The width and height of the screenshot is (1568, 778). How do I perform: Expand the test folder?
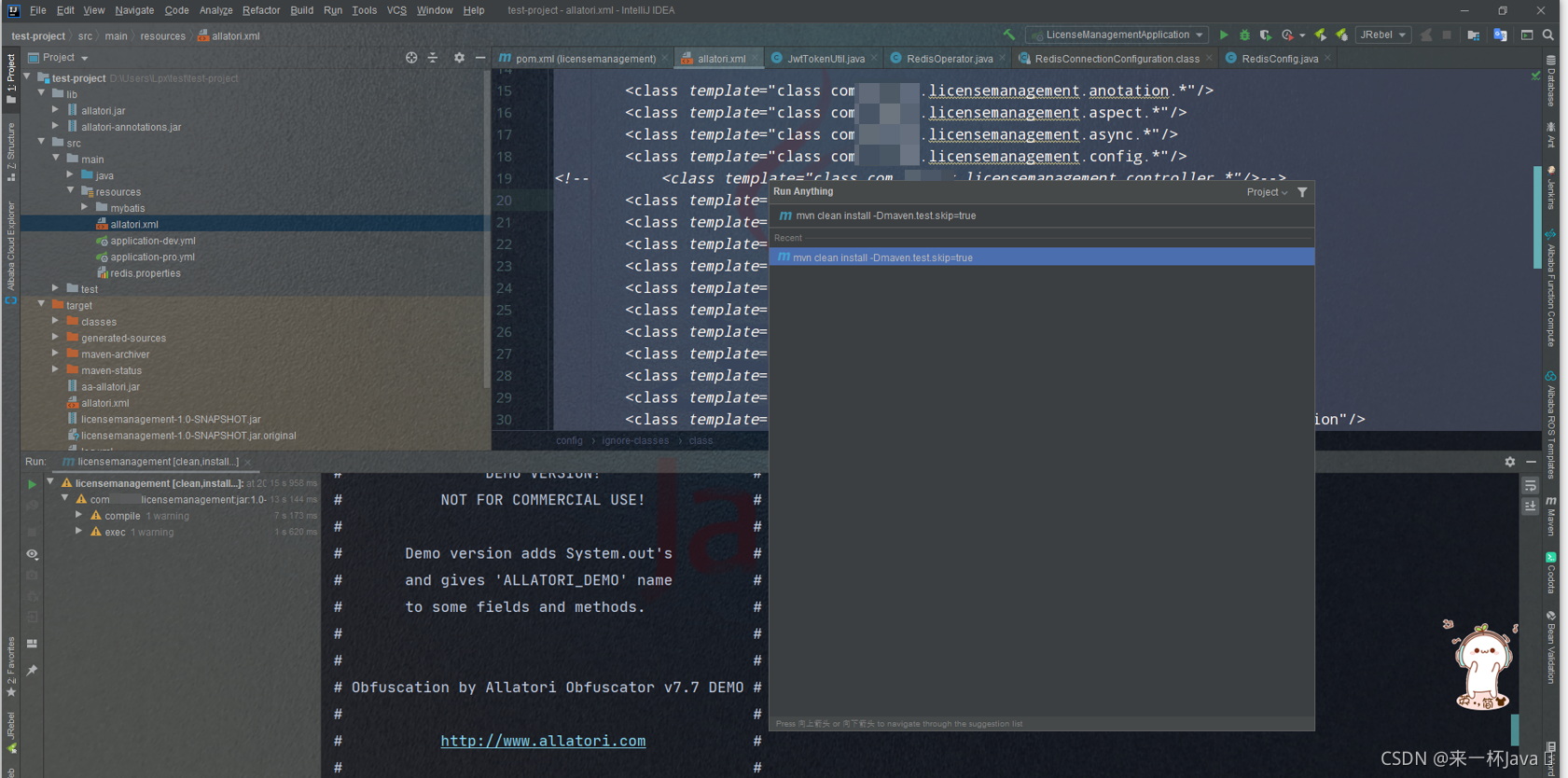(x=56, y=288)
